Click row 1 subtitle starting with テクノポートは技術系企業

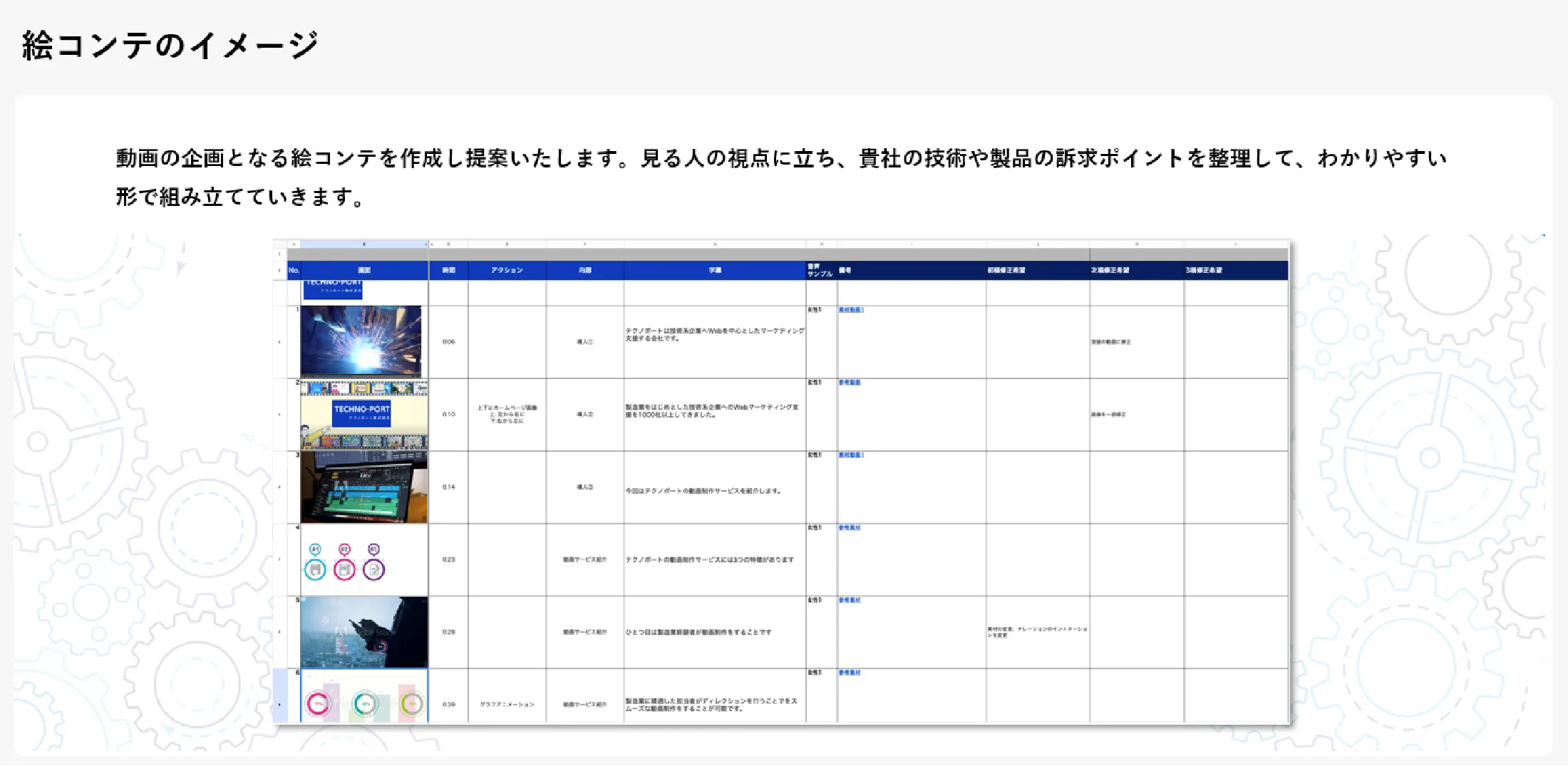click(x=715, y=334)
